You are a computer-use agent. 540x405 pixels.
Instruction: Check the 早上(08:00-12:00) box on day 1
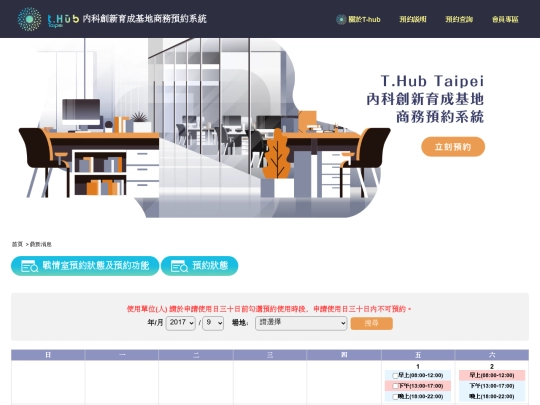point(395,376)
